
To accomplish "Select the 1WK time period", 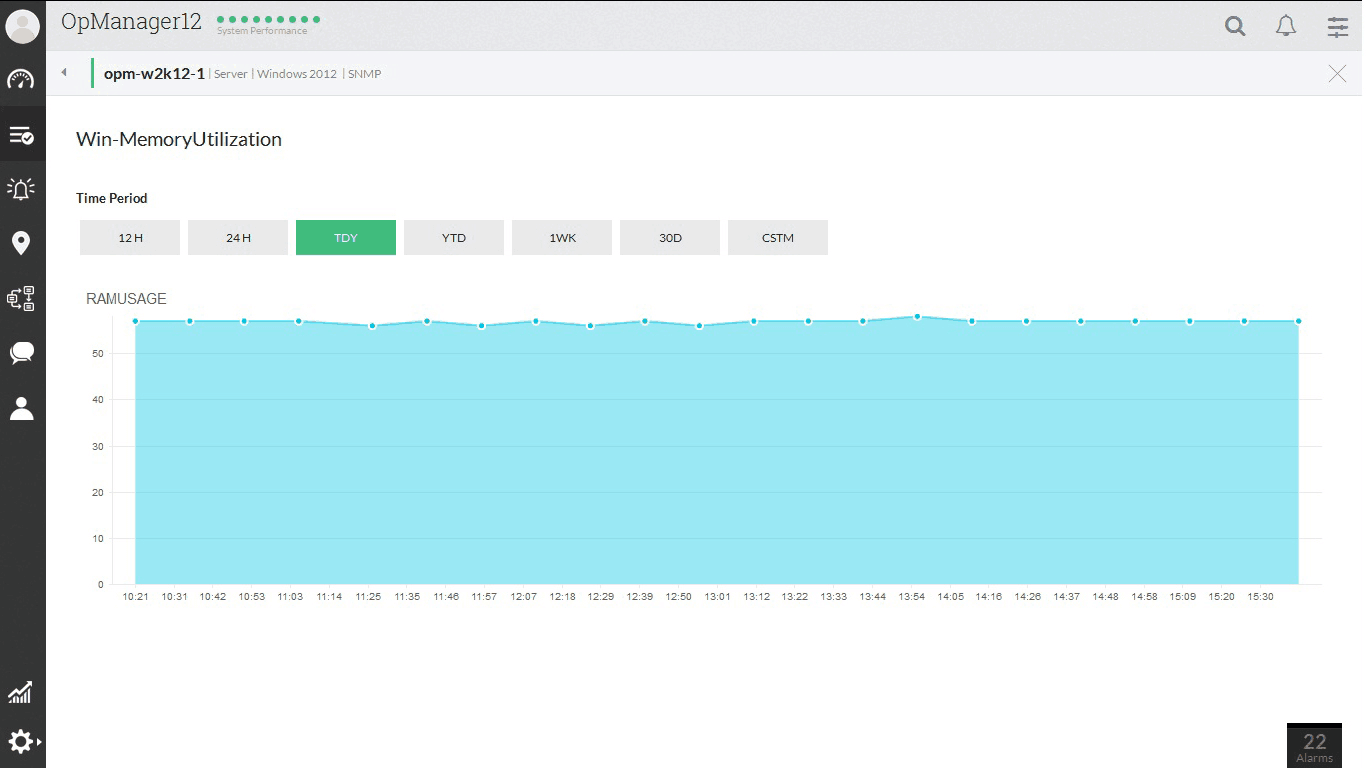I will [562, 238].
